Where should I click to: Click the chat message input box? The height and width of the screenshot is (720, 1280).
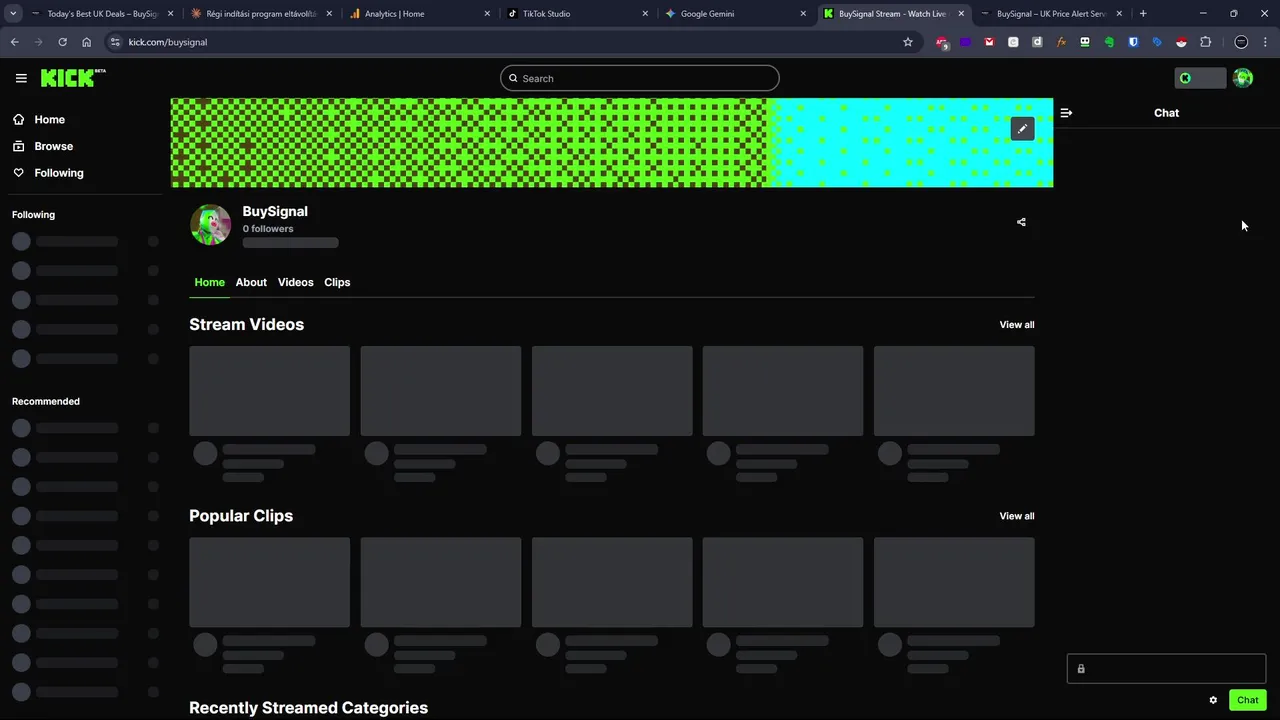[1166, 669]
